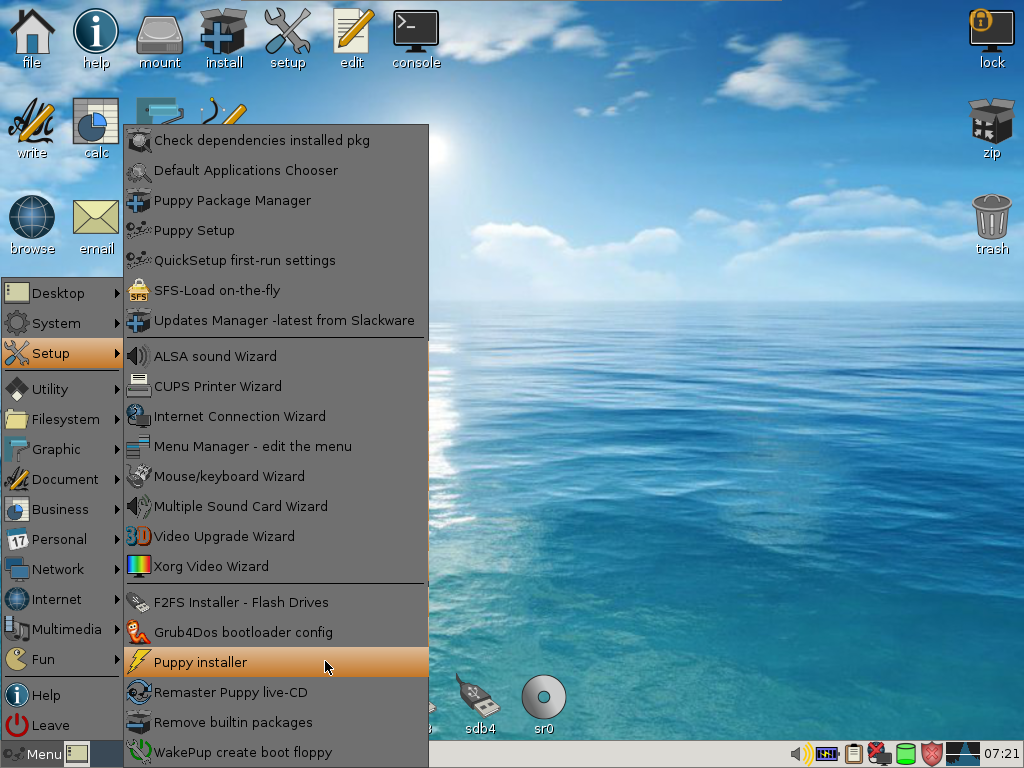Open F2FS Installer - Flash Drives

pos(276,603)
